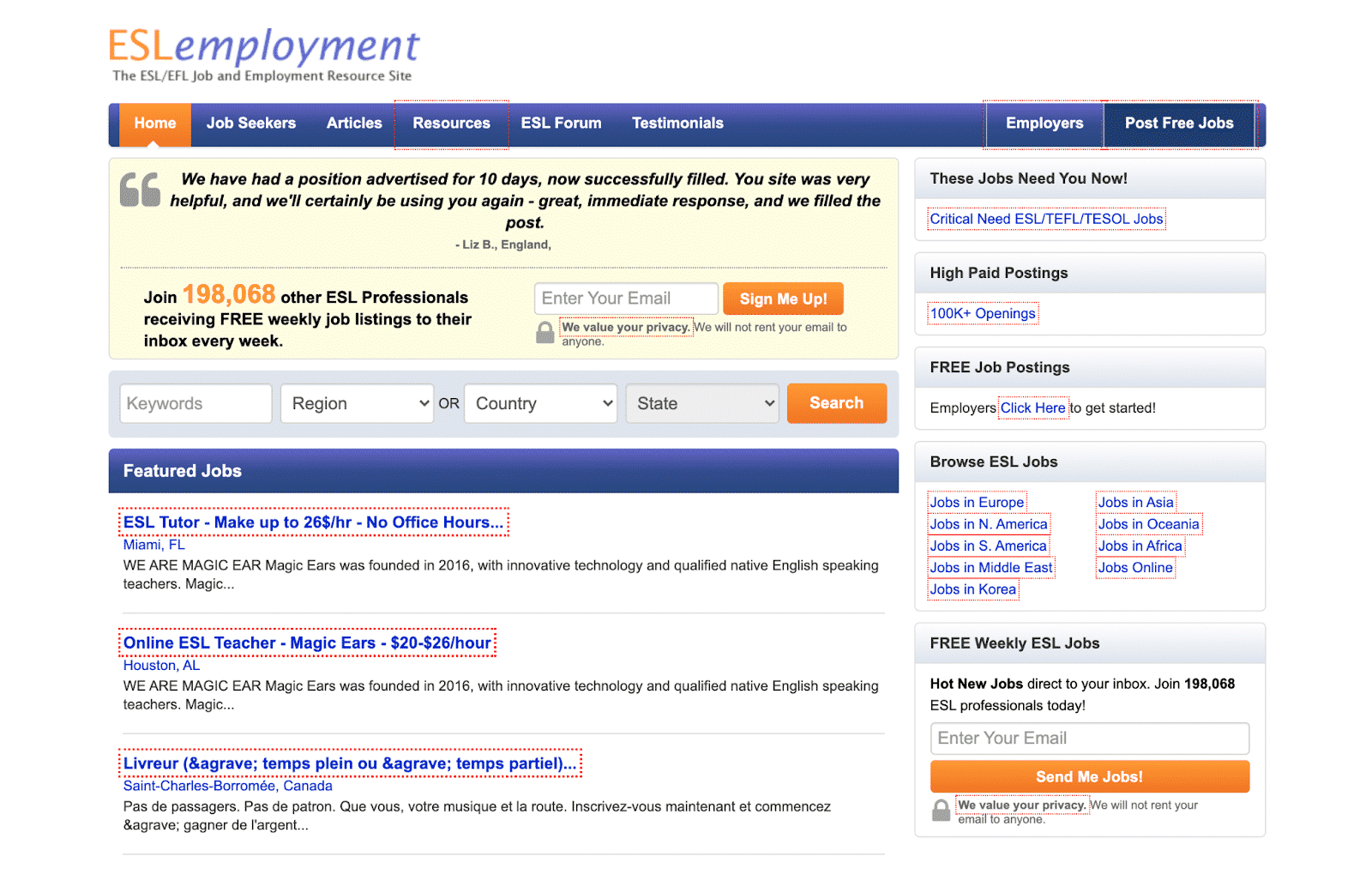Viewport: 1372px width, 869px height.
Task: Click the lock icon under Send Me Jobs button
Action: coord(942,810)
